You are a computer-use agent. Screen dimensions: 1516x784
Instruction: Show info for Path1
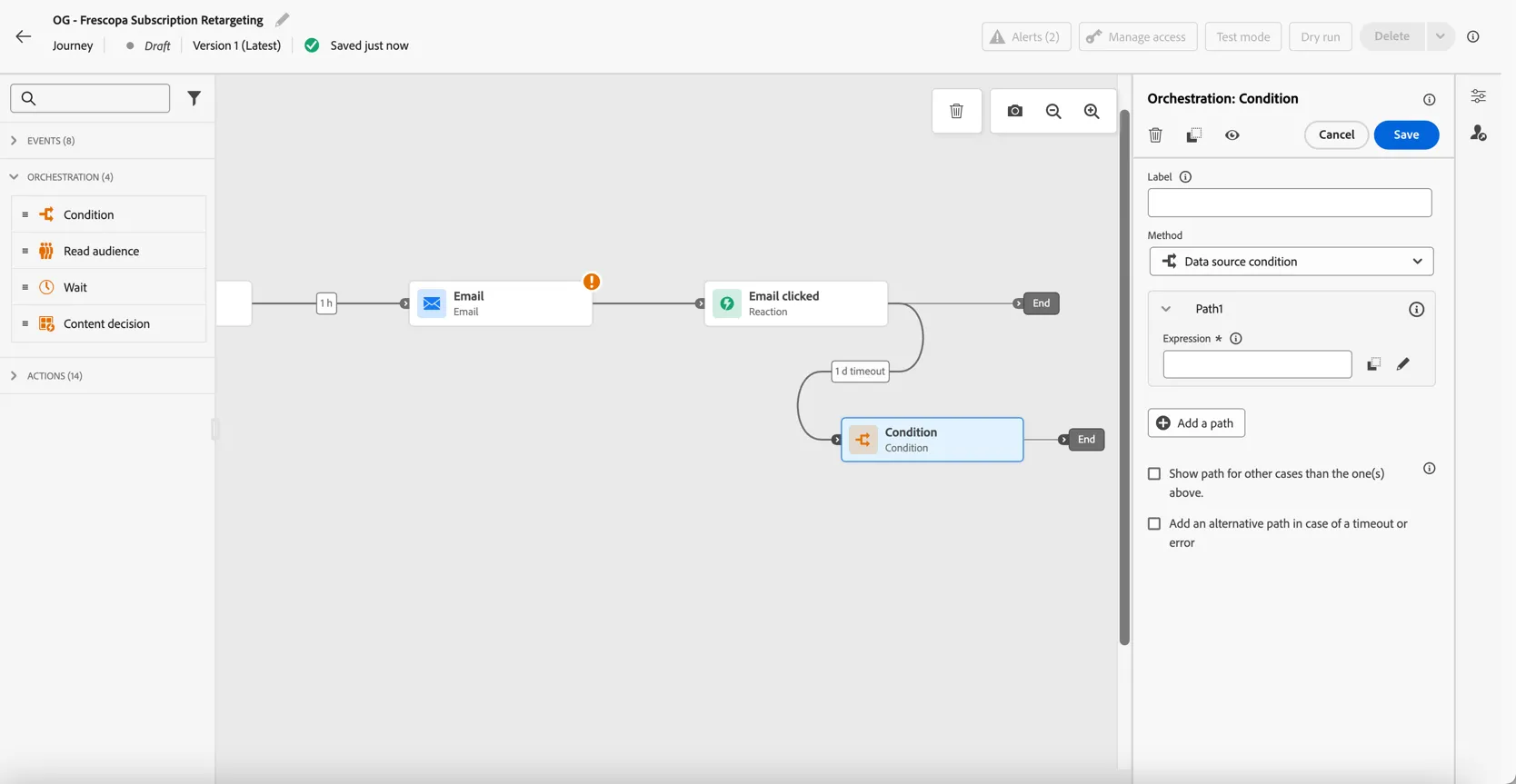(x=1416, y=310)
